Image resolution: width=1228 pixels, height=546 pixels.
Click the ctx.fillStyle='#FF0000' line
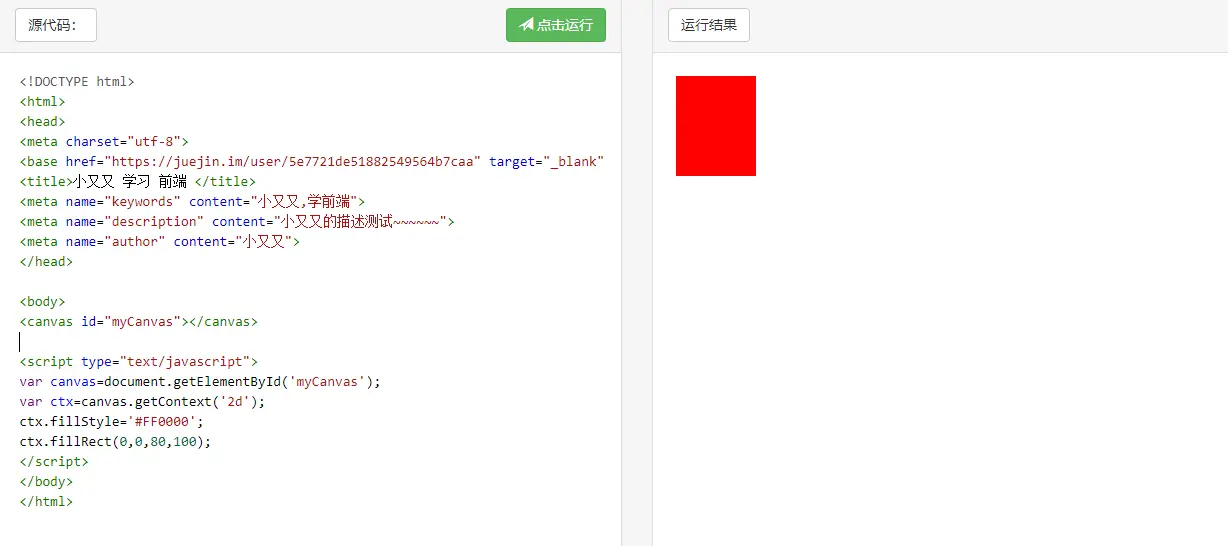[x=112, y=422]
